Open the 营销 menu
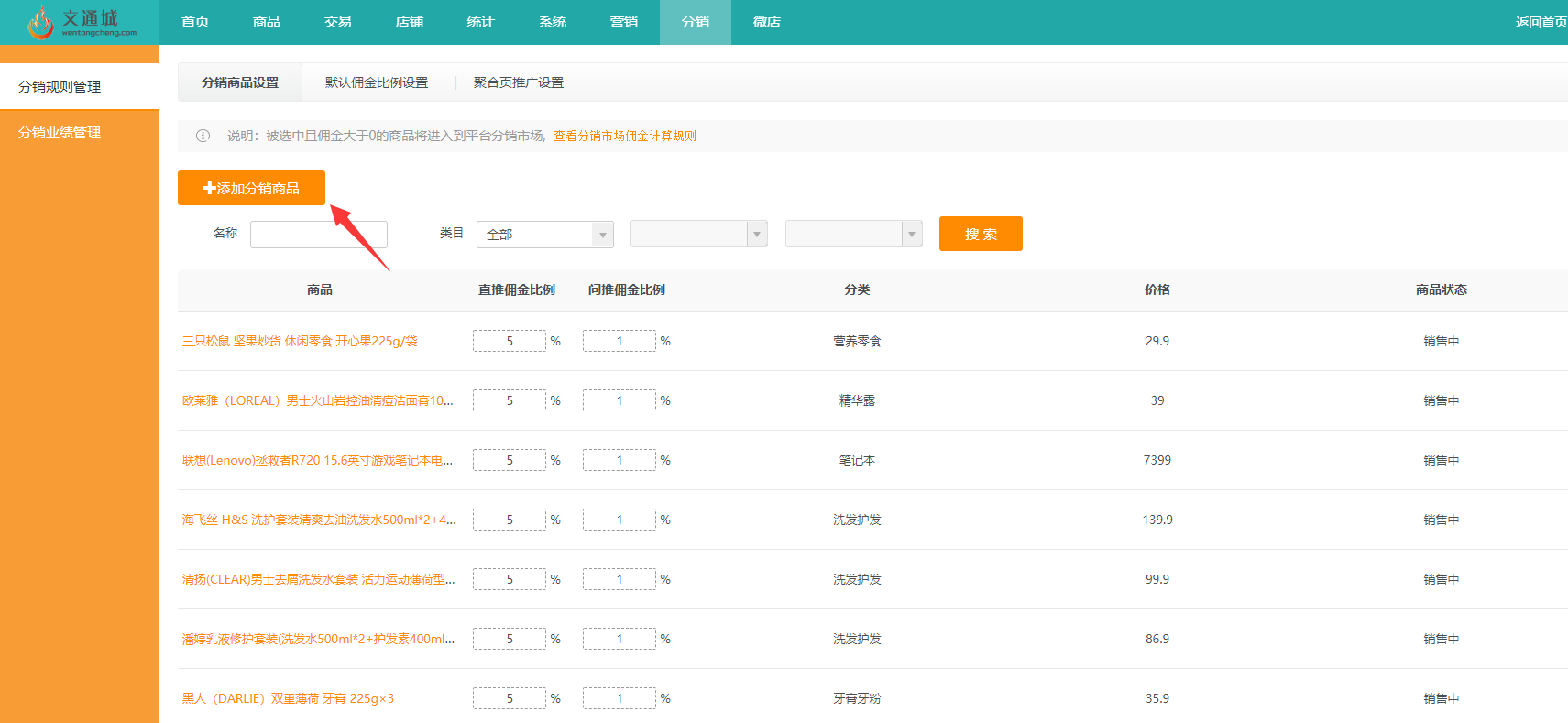This screenshot has height=723, width=1568. click(x=624, y=22)
